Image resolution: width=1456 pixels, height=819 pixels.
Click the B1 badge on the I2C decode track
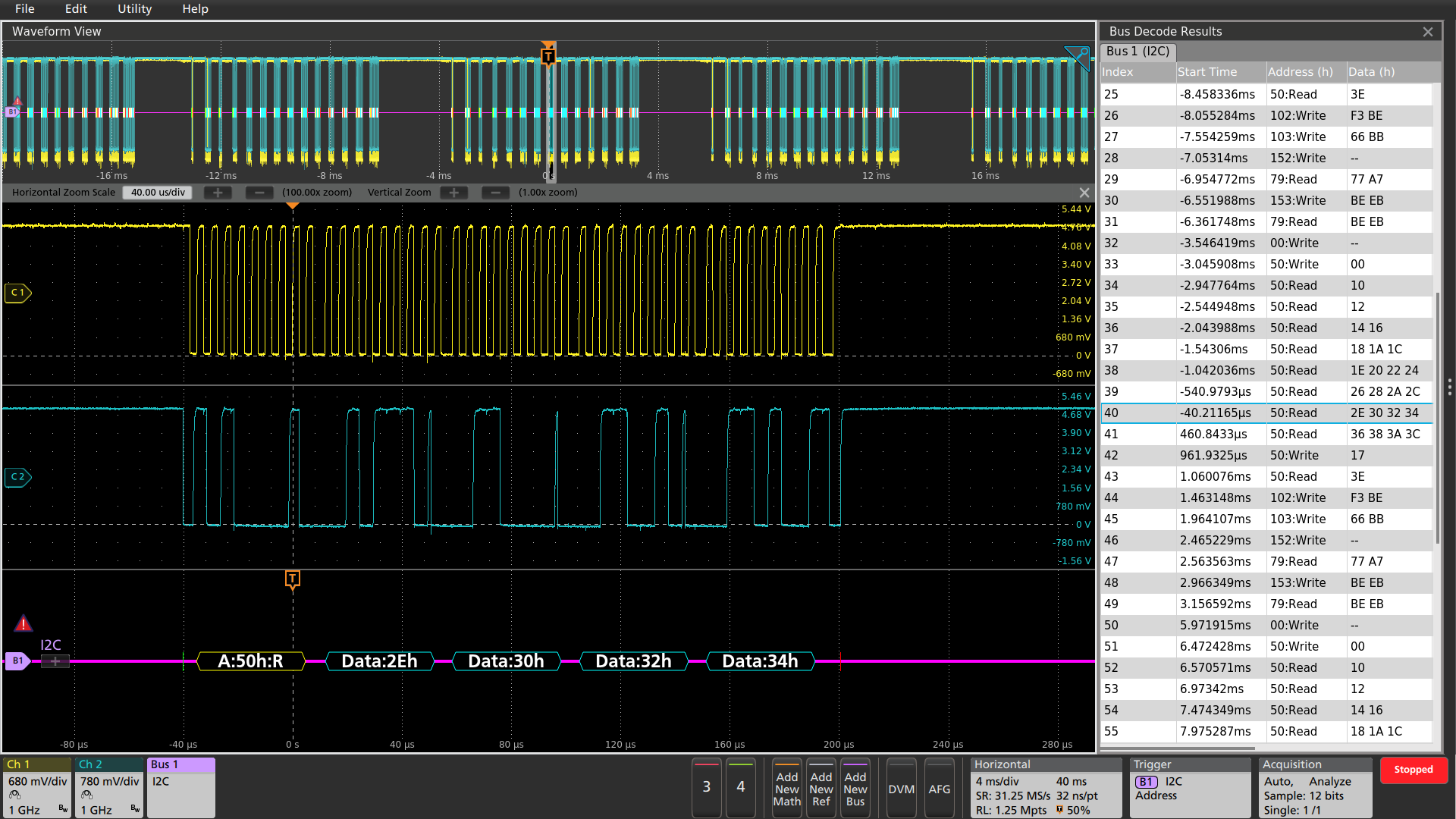click(17, 661)
